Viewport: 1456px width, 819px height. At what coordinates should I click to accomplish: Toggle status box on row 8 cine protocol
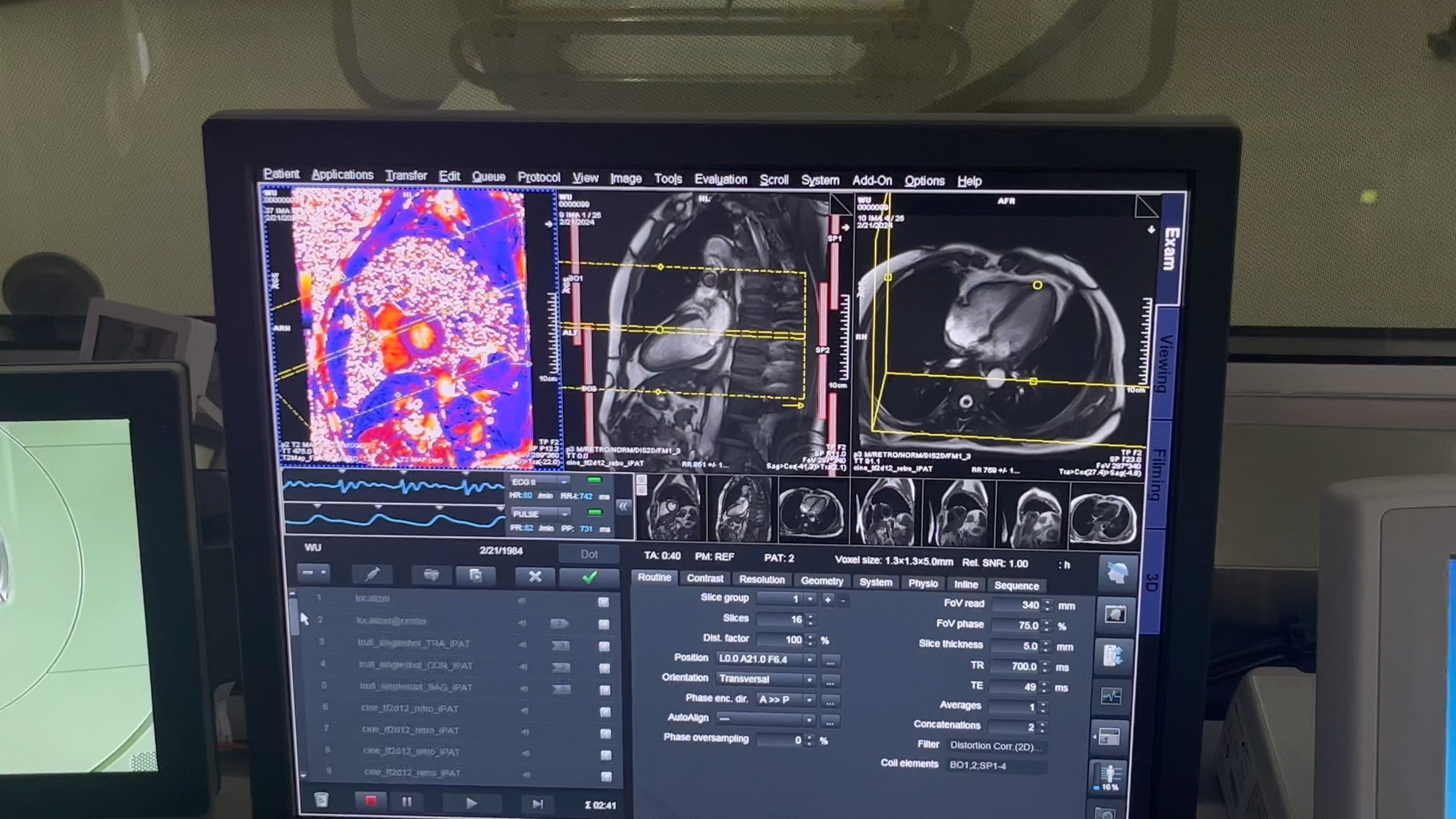[606, 755]
